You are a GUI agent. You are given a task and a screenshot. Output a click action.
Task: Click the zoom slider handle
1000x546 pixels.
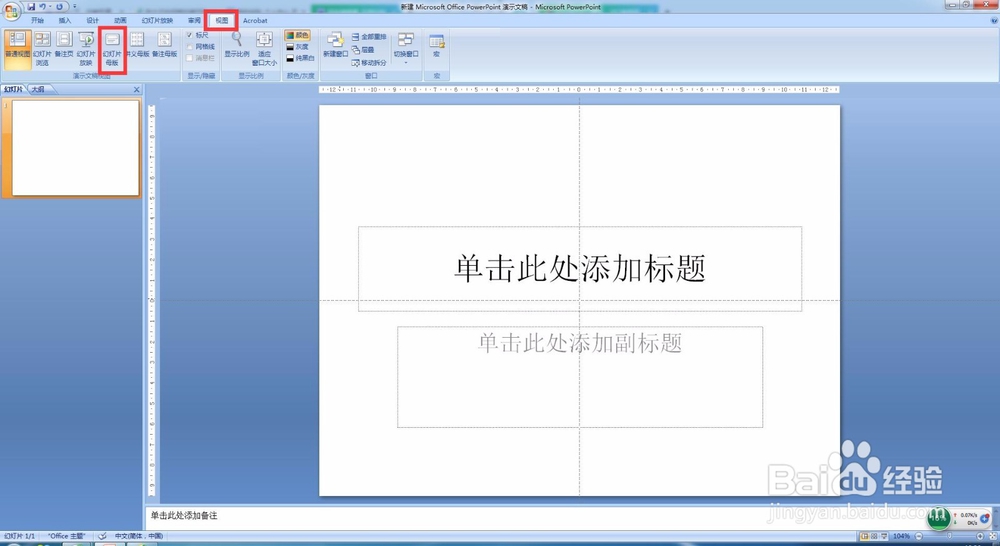(x=948, y=536)
